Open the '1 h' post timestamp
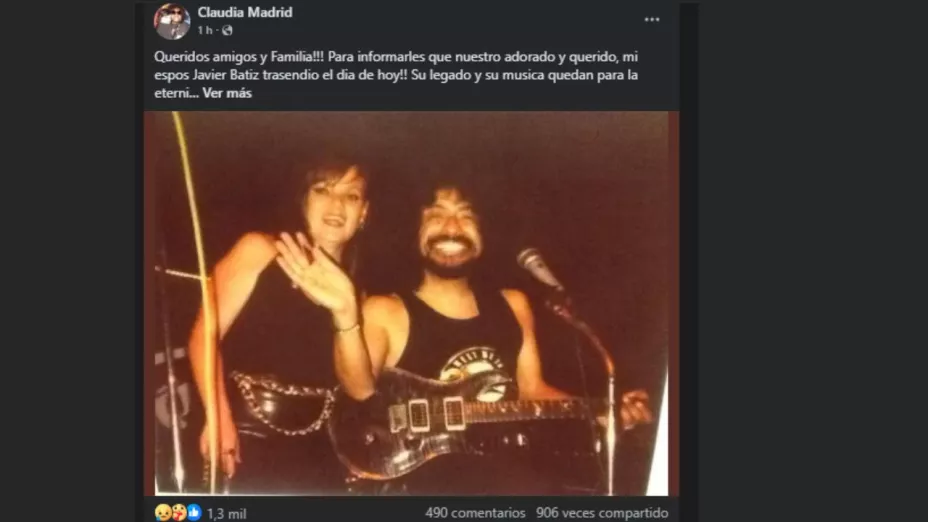 [205, 30]
